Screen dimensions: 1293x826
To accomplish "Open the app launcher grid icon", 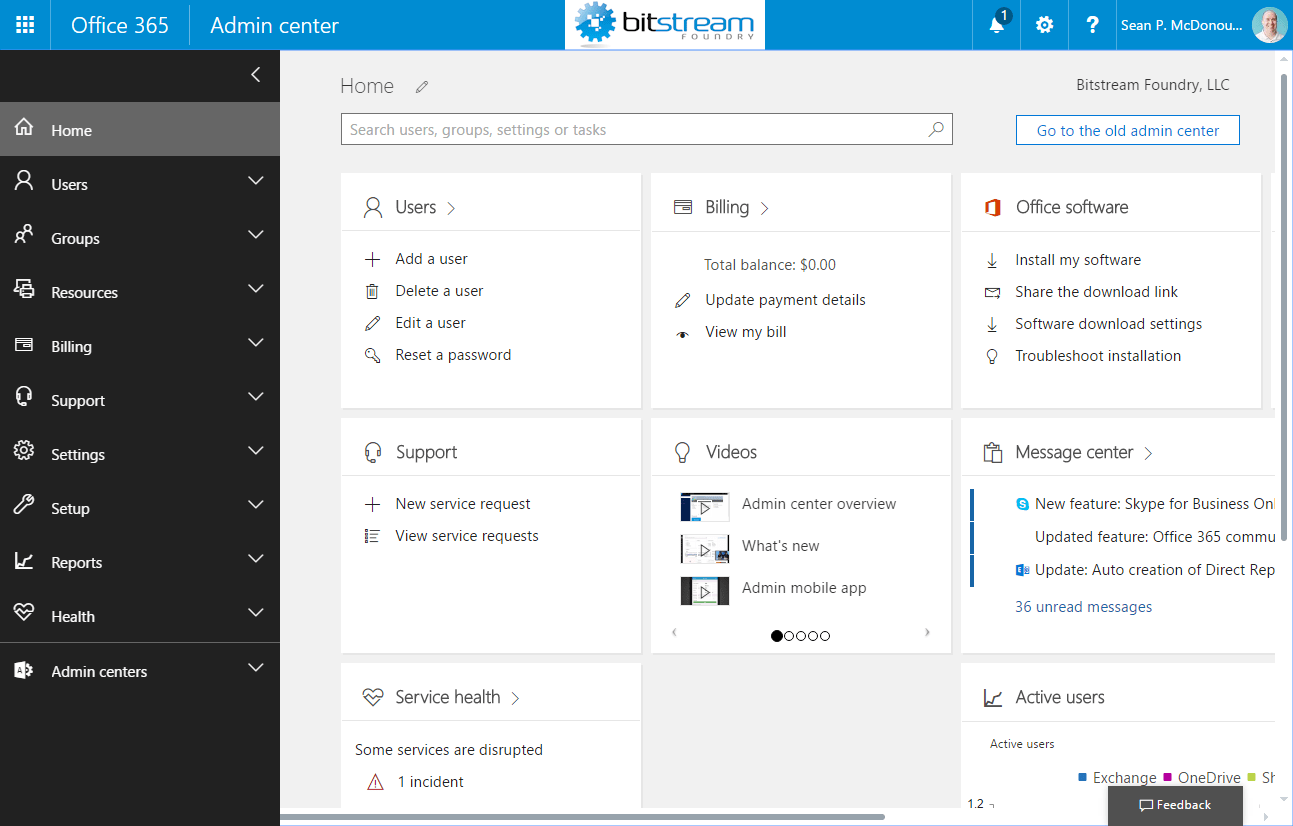I will click(25, 24).
